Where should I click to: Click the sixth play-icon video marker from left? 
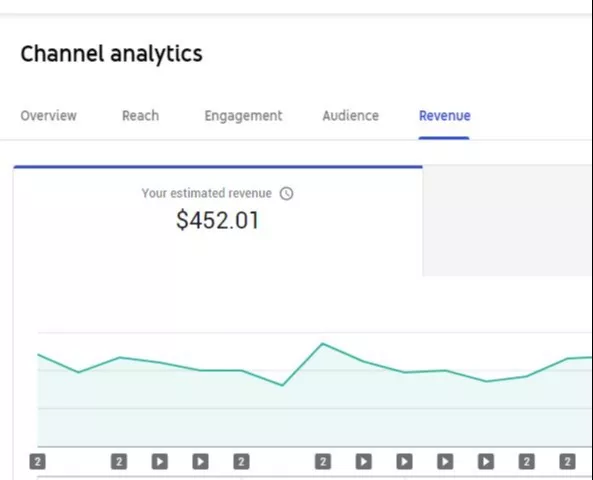486,461
